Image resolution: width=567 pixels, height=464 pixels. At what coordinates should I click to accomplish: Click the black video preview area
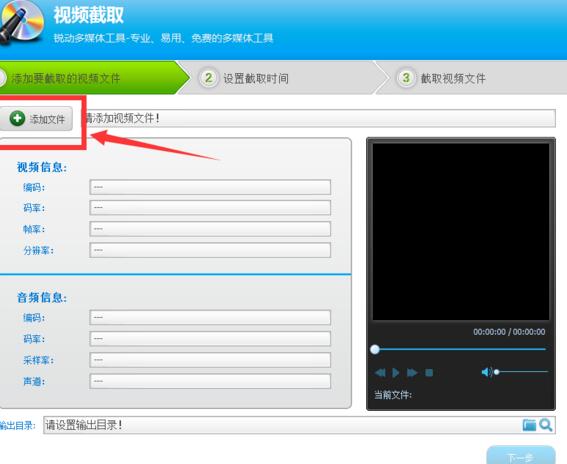(x=461, y=231)
